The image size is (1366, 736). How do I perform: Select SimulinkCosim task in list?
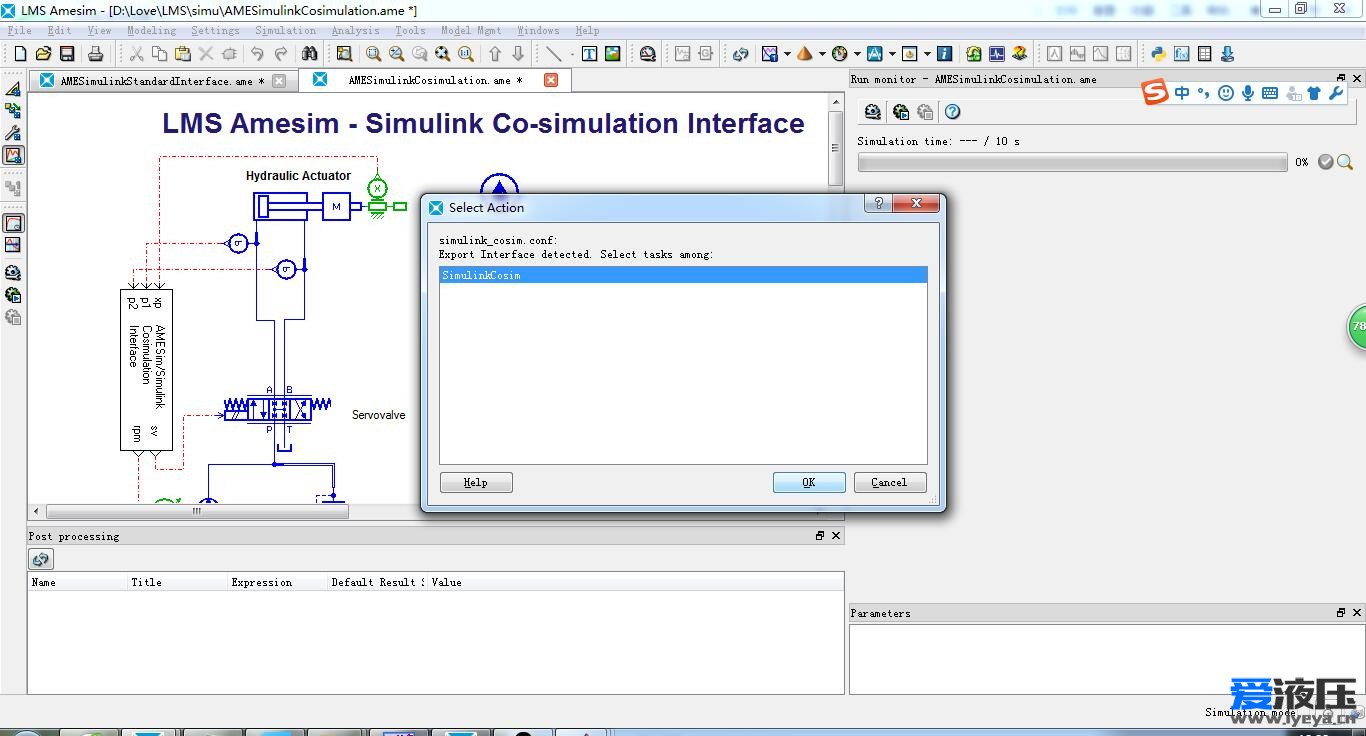684,275
